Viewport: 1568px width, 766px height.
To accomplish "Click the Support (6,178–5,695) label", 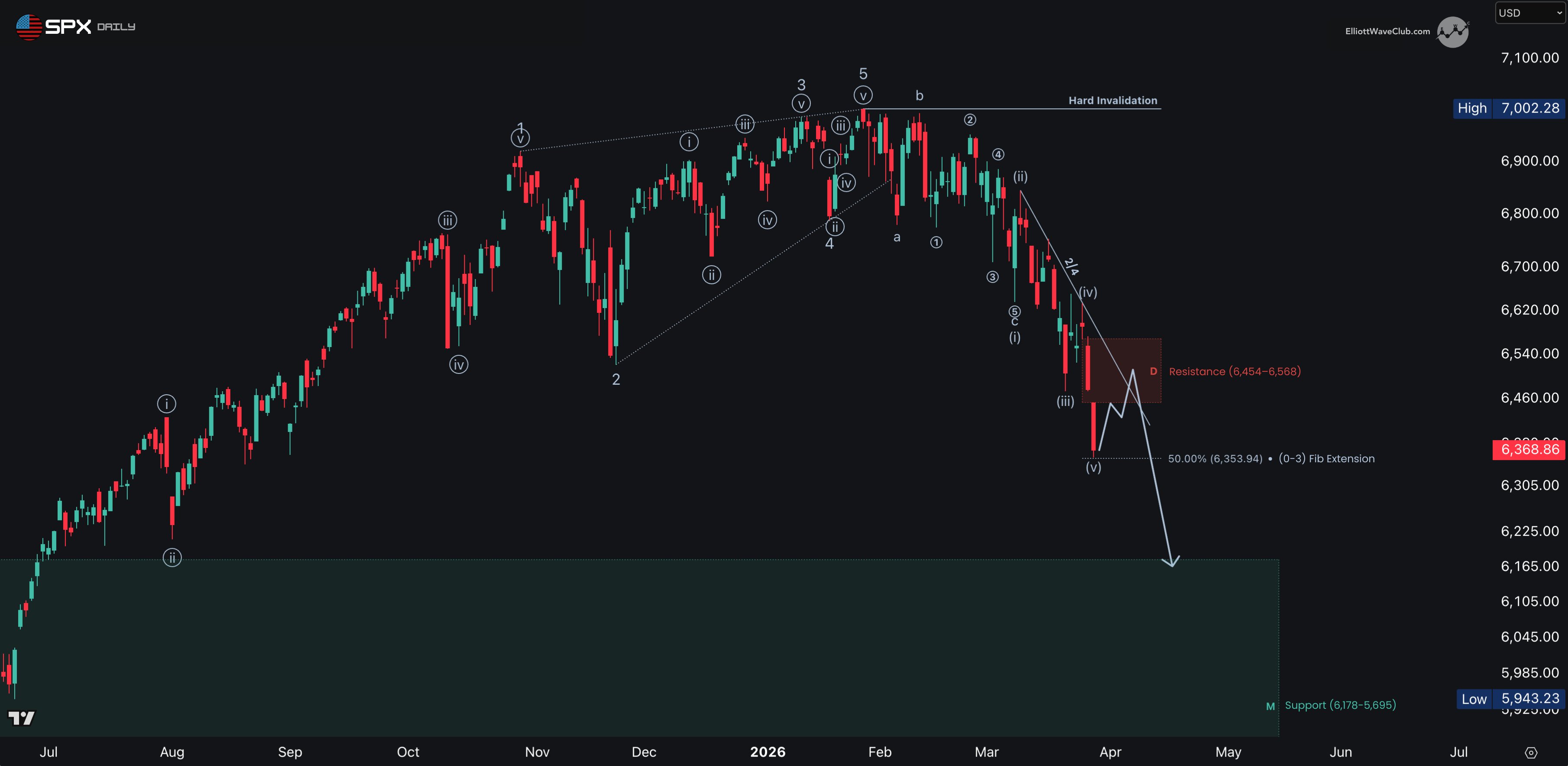I will (x=1340, y=705).
